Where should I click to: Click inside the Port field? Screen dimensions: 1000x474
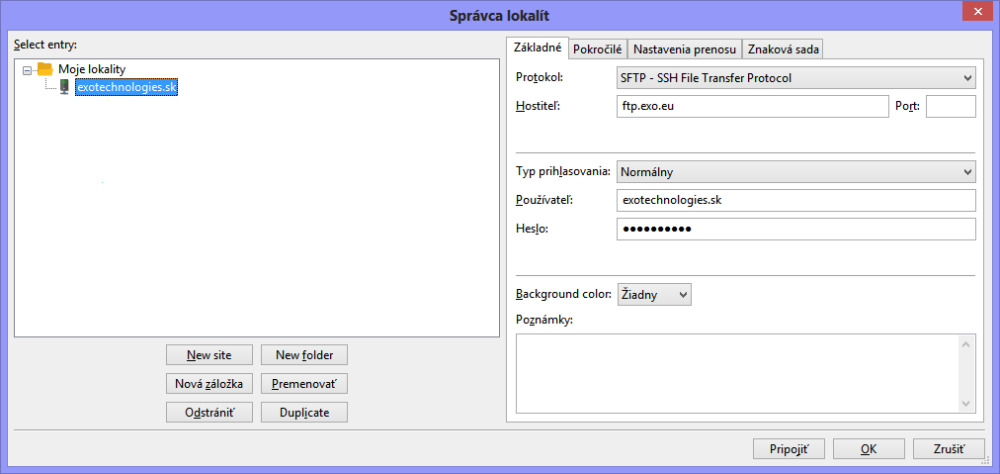(950, 107)
